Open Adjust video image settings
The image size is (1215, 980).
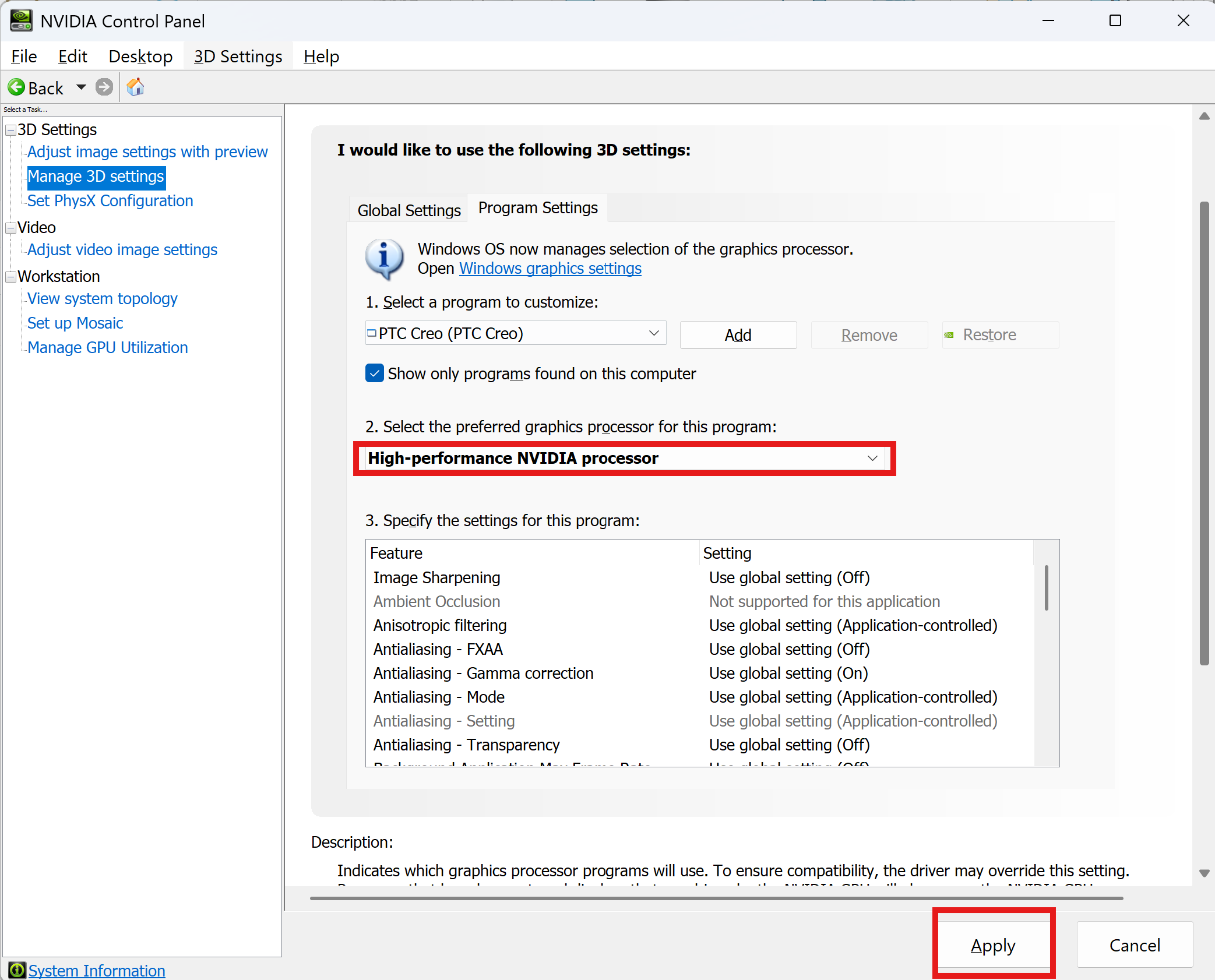click(x=122, y=250)
